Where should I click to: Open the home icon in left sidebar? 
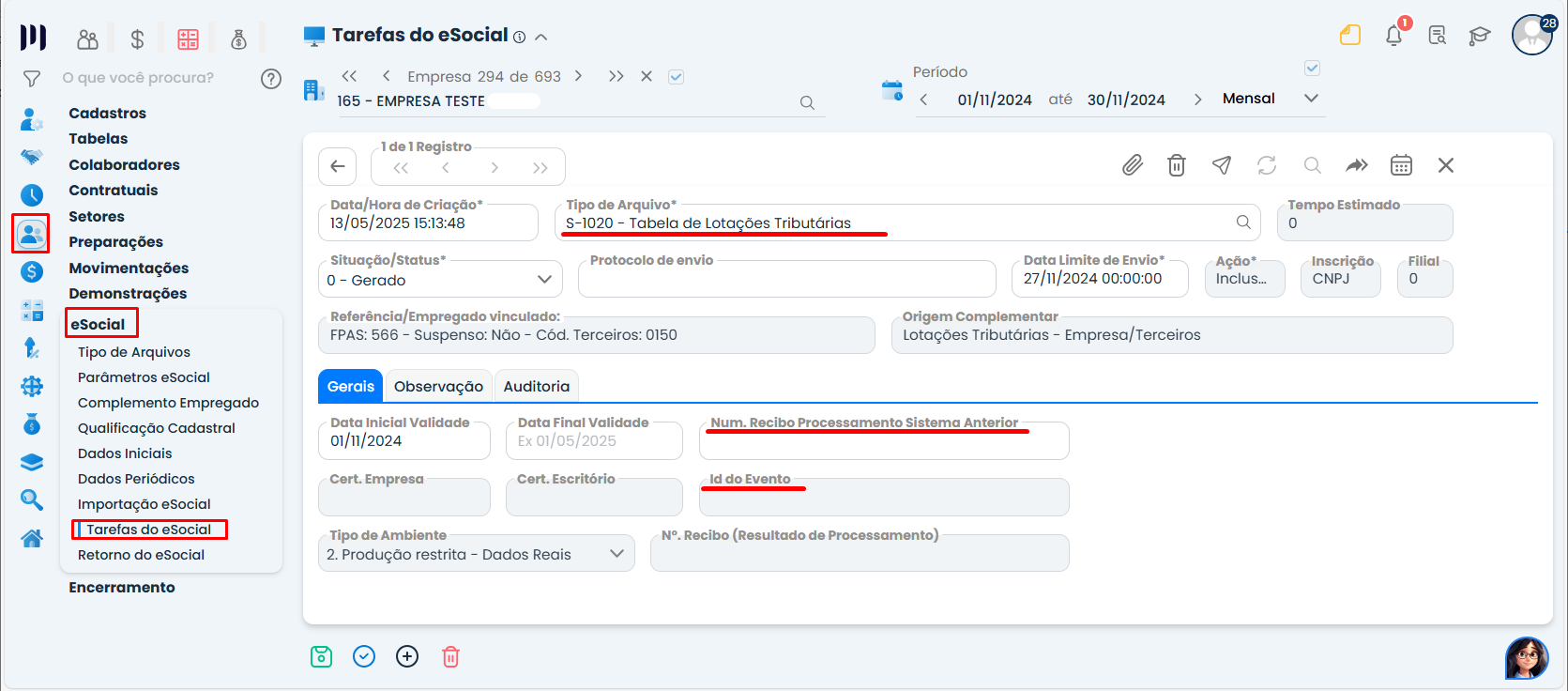click(x=32, y=538)
